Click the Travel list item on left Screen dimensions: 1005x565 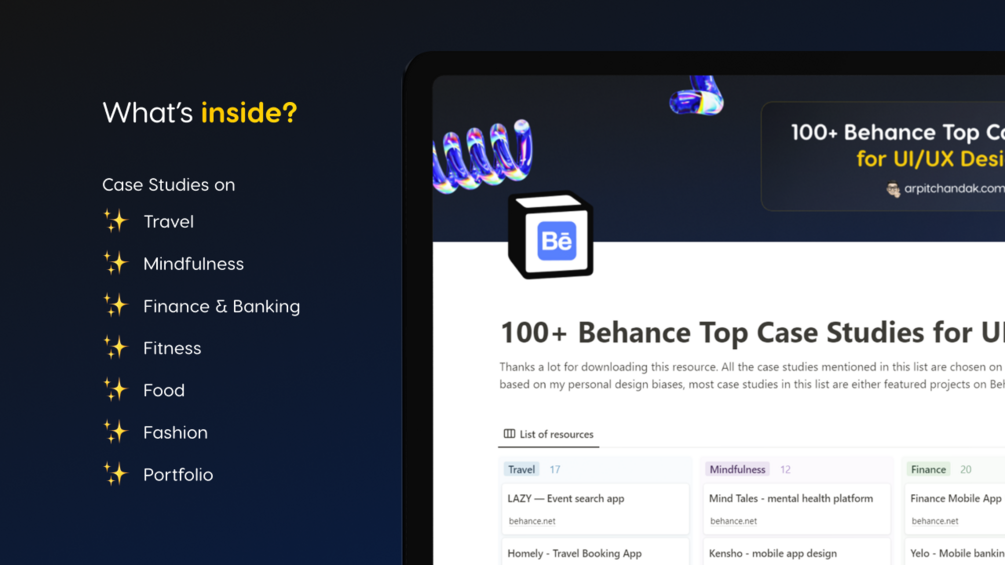pyautogui.click(x=169, y=222)
